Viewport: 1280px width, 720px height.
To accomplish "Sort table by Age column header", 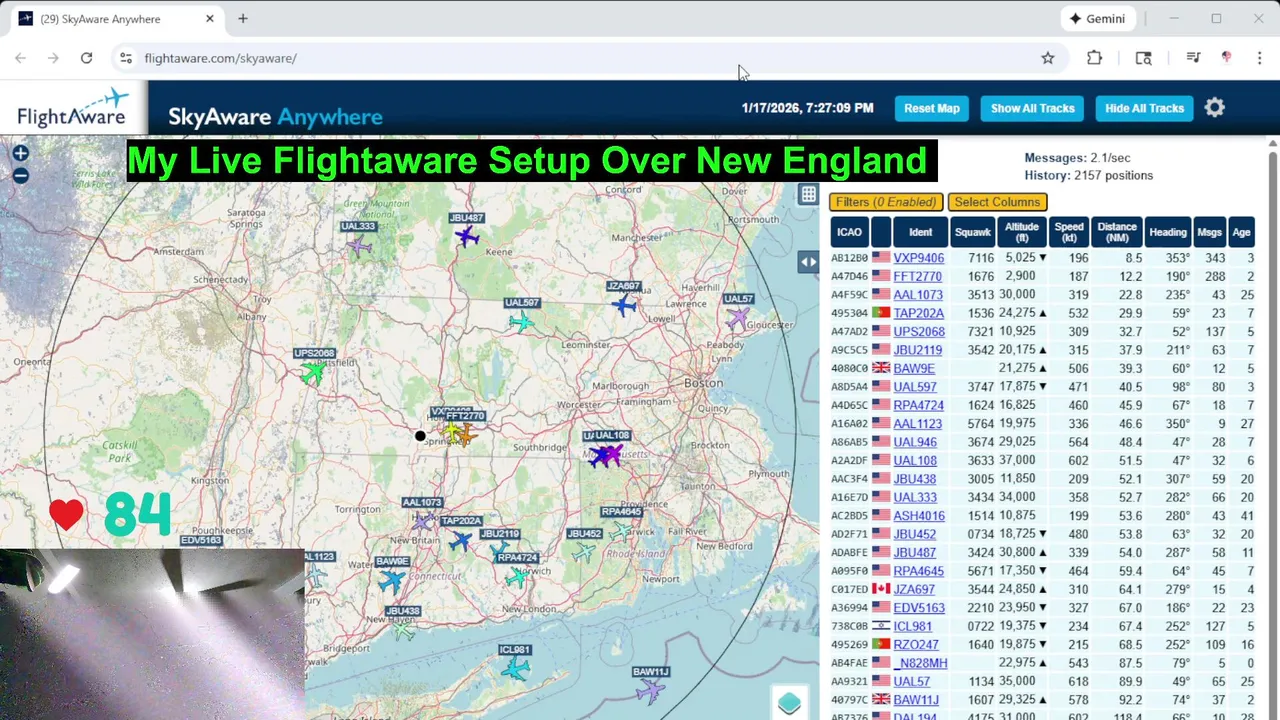I will [x=1241, y=232].
